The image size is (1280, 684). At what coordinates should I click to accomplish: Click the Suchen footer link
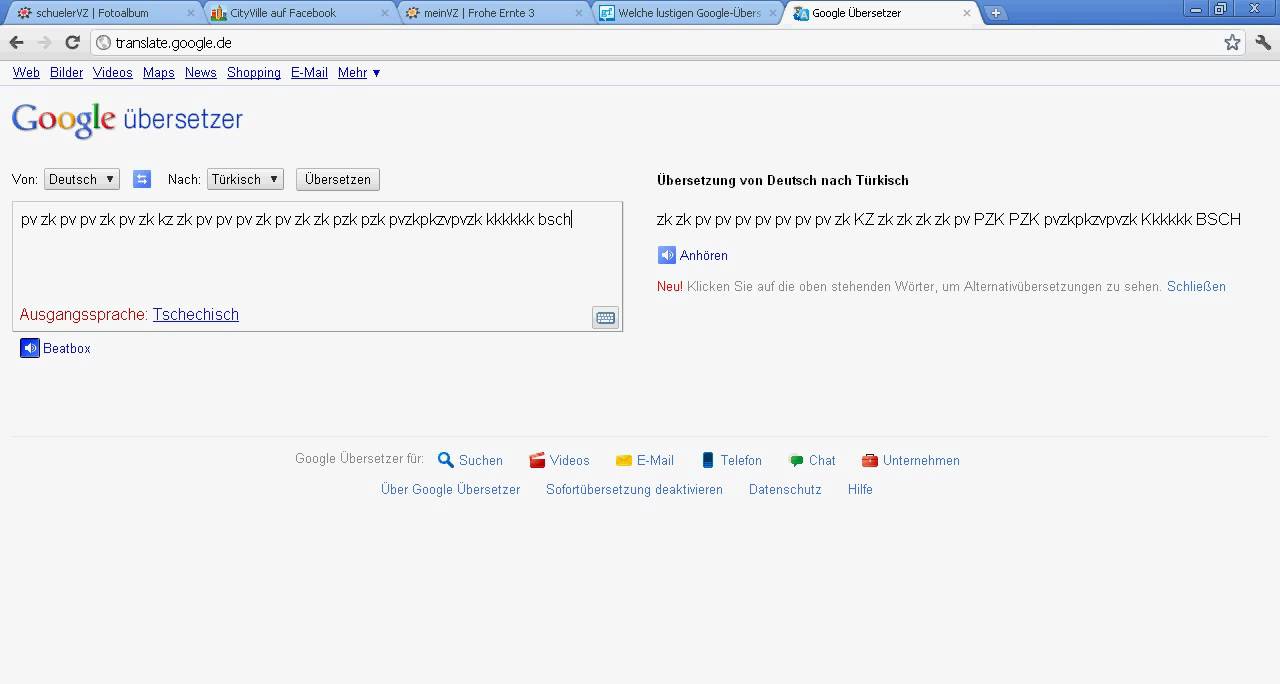point(481,460)
